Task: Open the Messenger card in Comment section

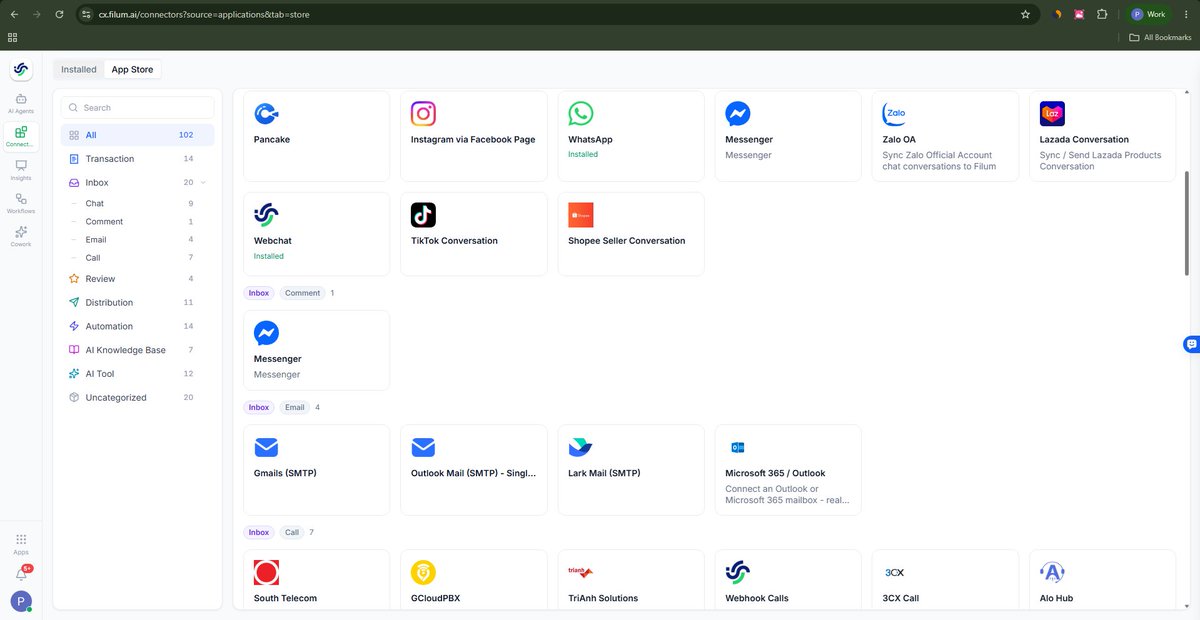Action: pyautogui.click(x=317, y=350)
